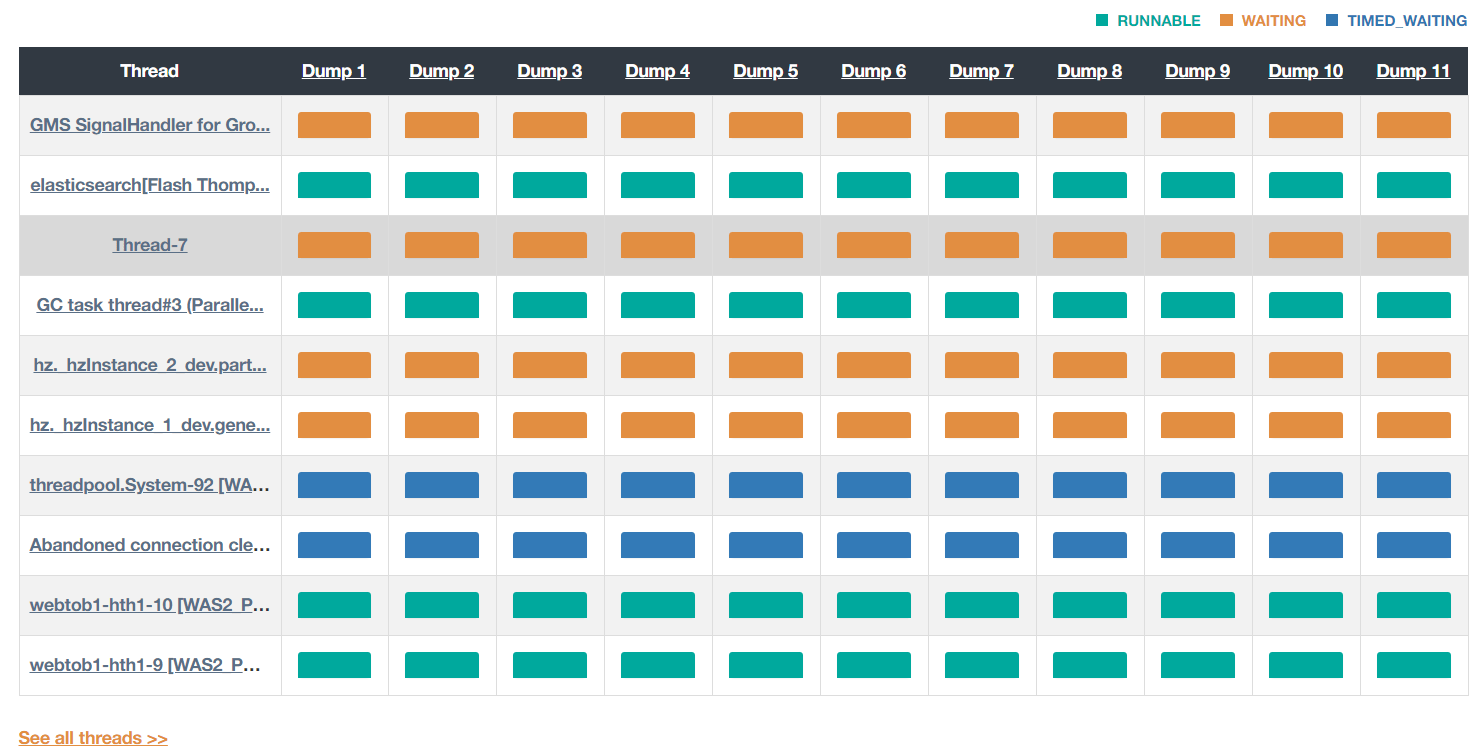Click the RUNNABLE legend color square
The width and height of the screenshot is (1479, 756).
point(1102,20)
